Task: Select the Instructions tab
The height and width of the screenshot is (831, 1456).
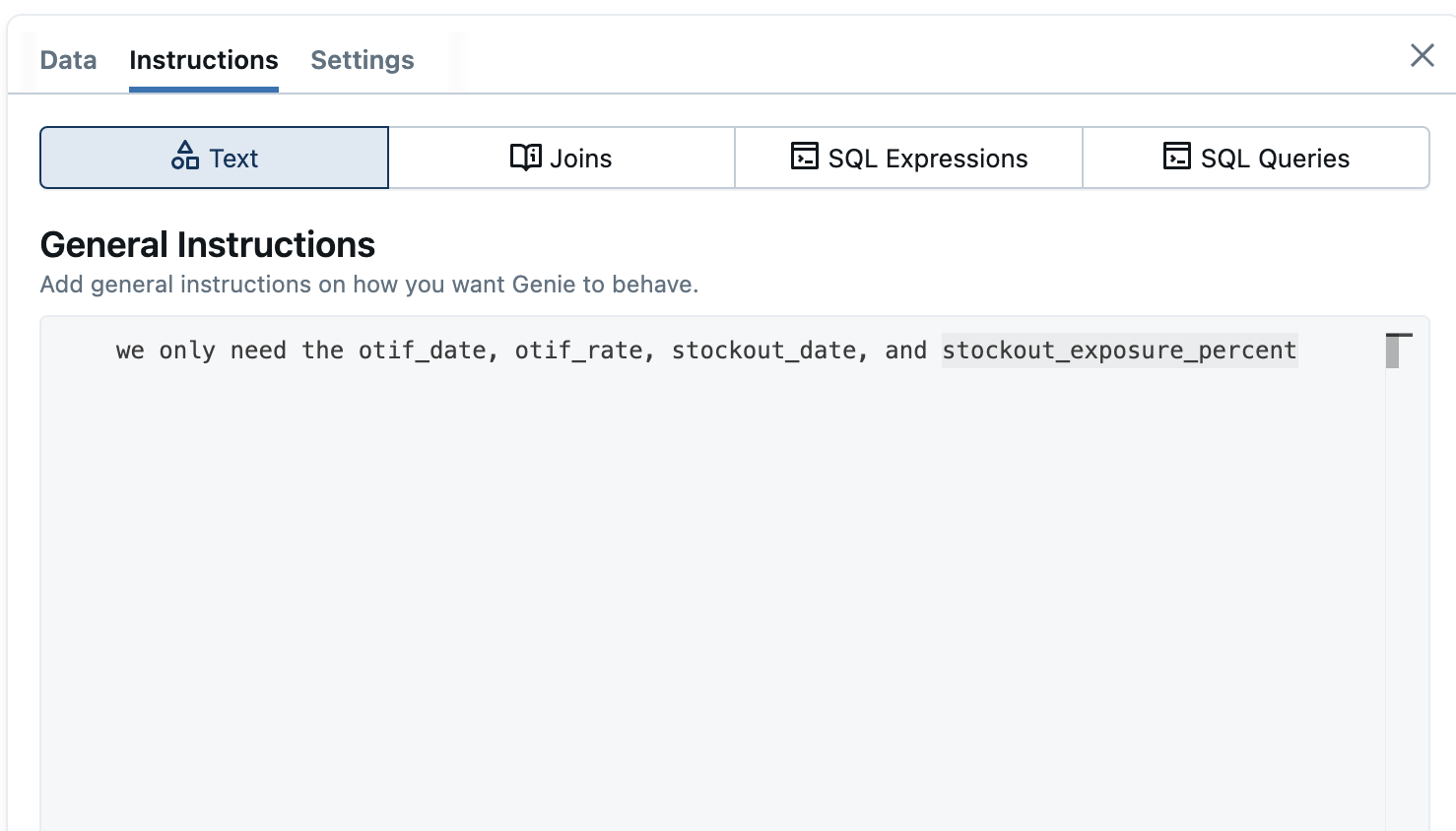Action: click(203, 60)
